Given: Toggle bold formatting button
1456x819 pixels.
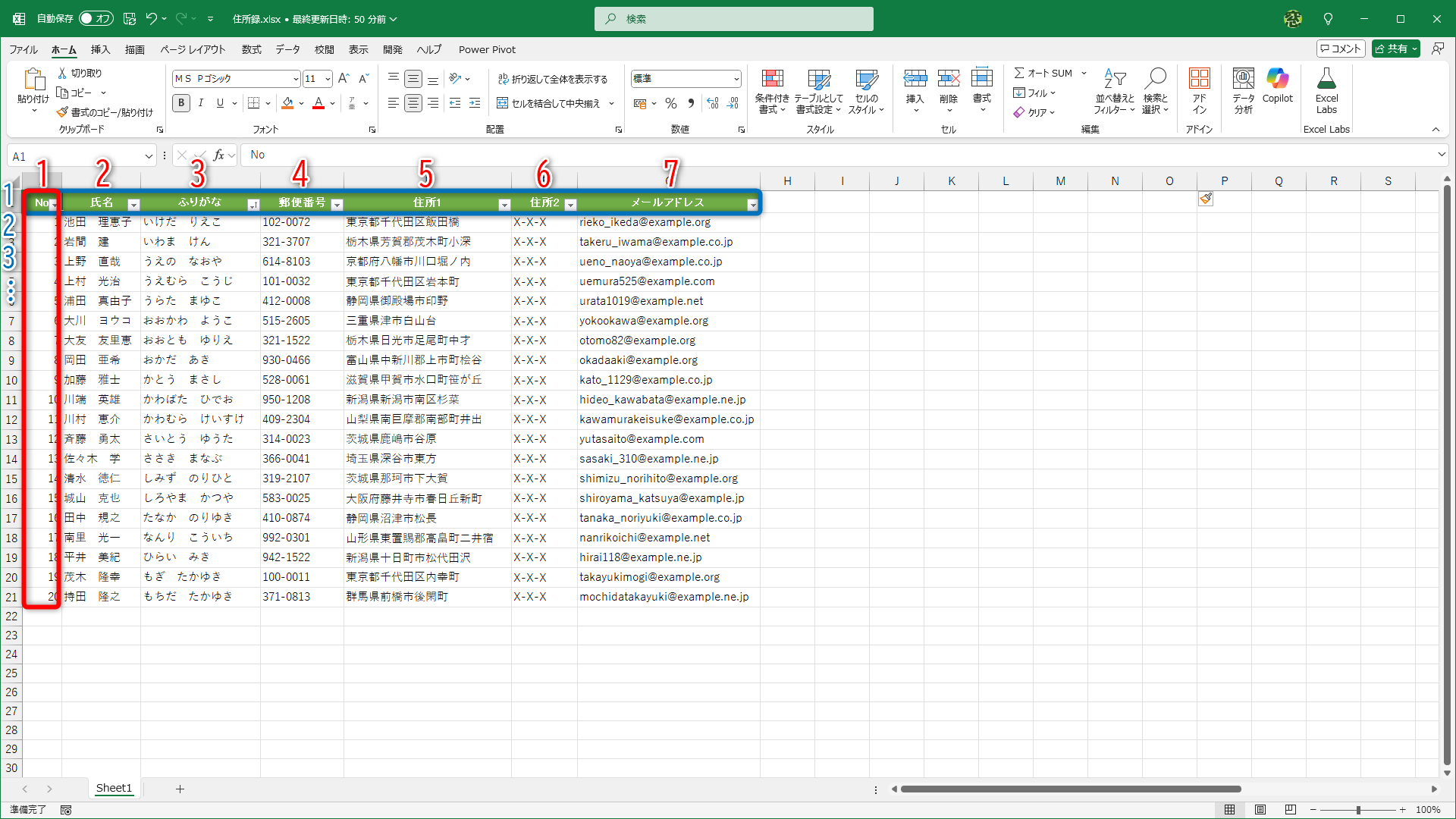Looking at the screenshot, I should [x=180, y=103].
